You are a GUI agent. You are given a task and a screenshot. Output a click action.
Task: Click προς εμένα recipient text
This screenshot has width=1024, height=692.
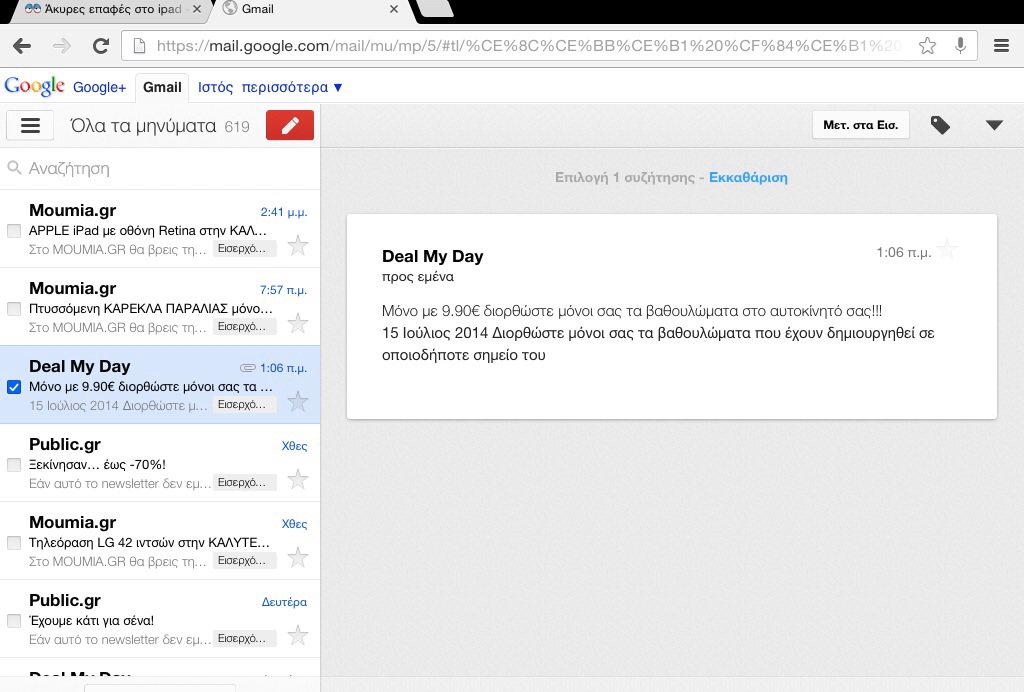pos(417,277)
